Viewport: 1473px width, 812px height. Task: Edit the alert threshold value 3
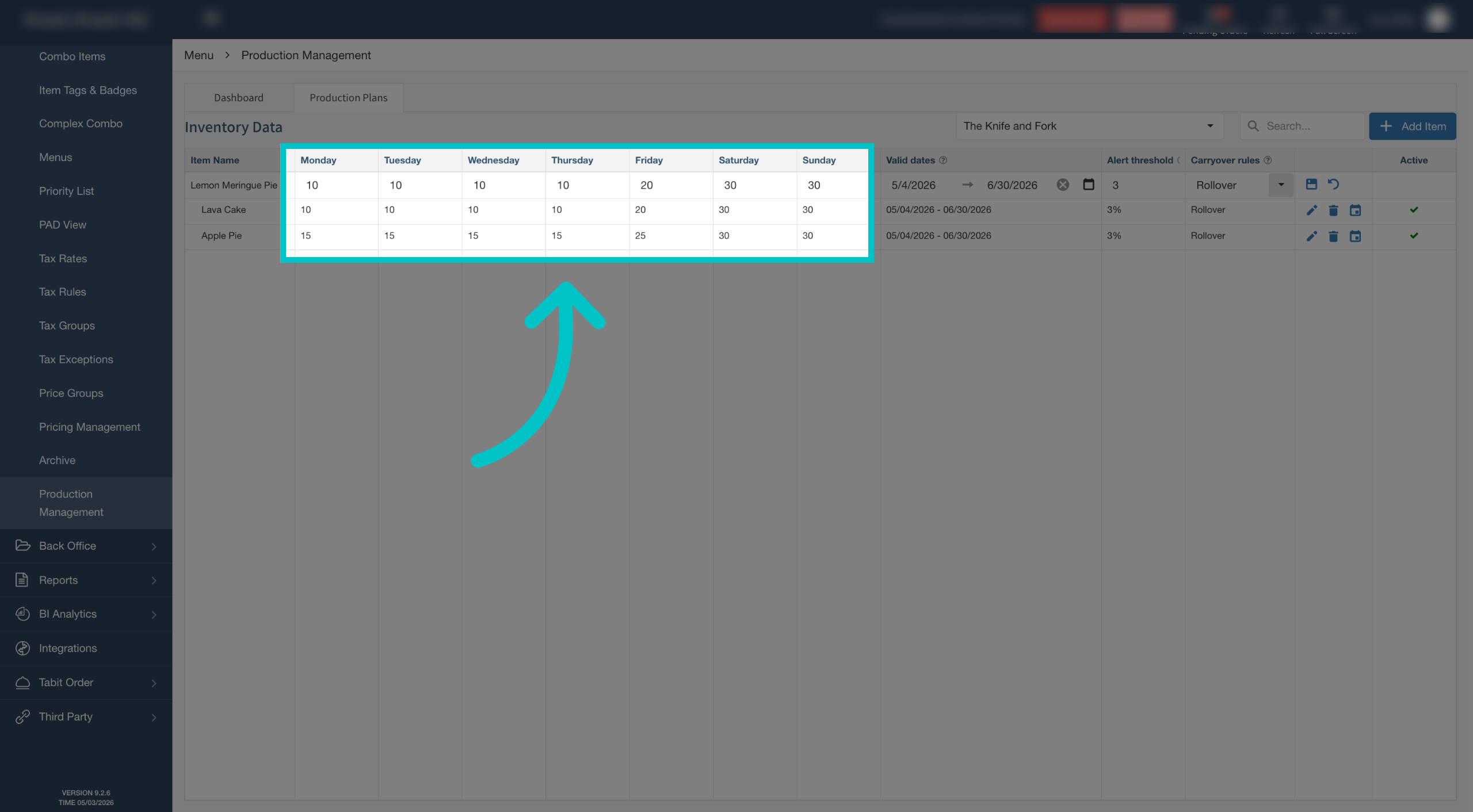tap(1142, 185)
